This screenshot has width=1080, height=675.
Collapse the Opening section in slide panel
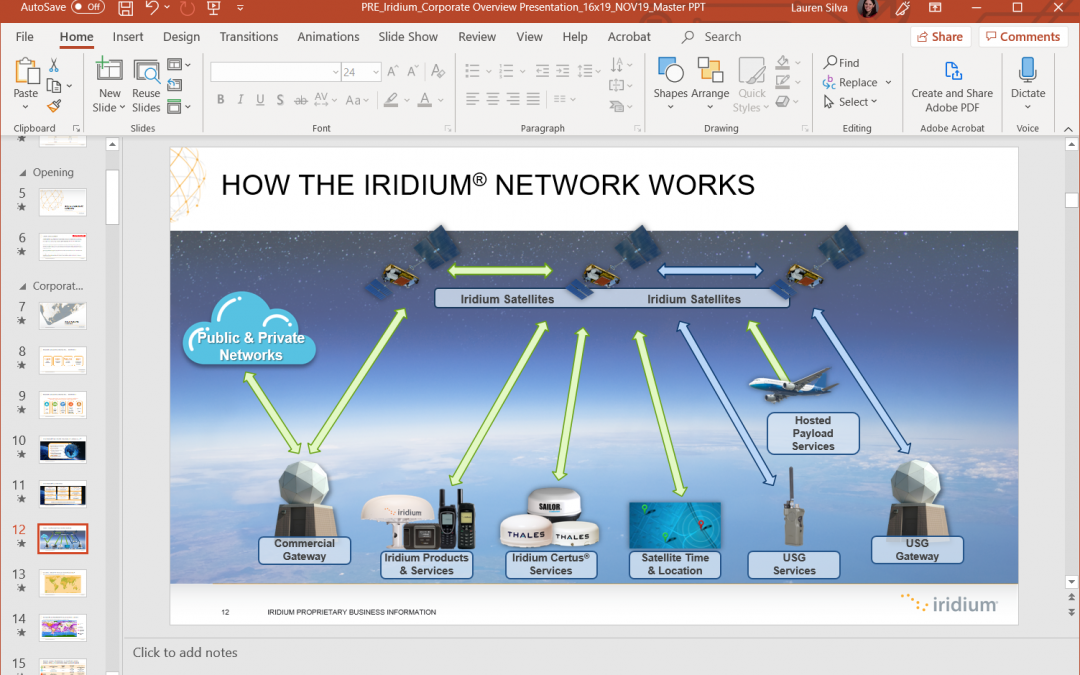coord(23,173)
